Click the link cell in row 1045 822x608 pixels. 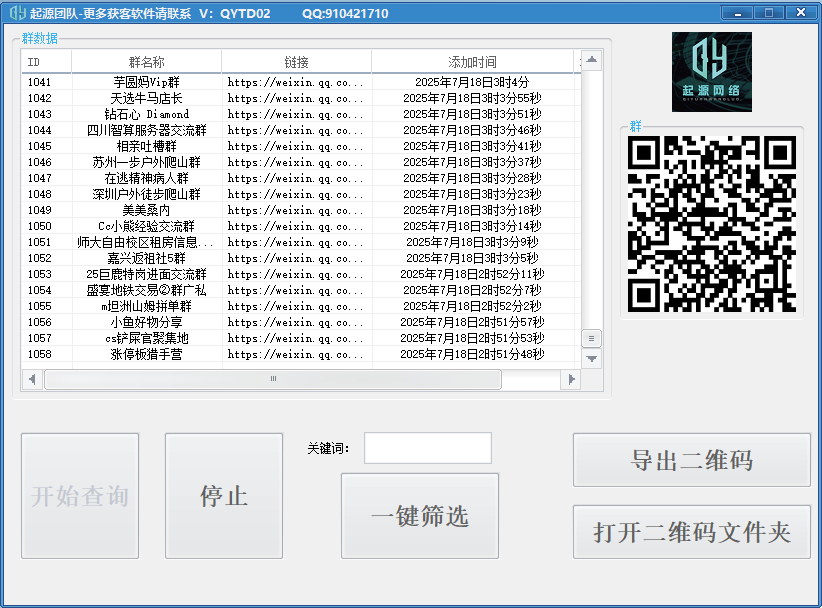click(295, 146)
